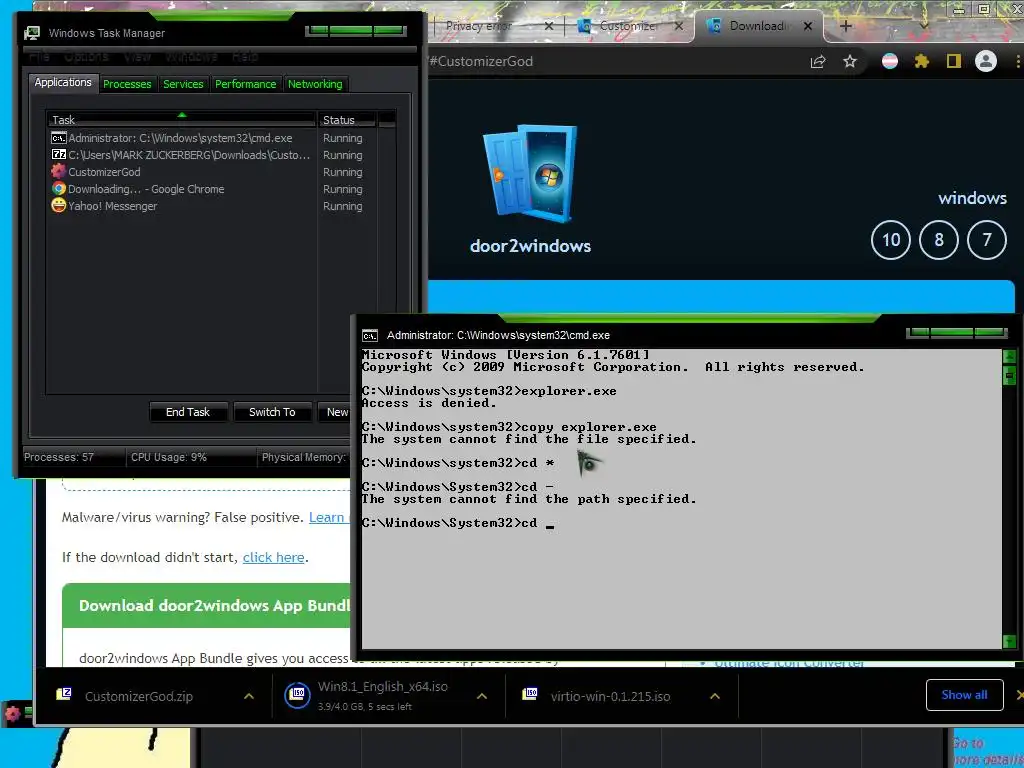Switch to Services tab
This screenshot has width=1024, height=768.
pos(184,84)
